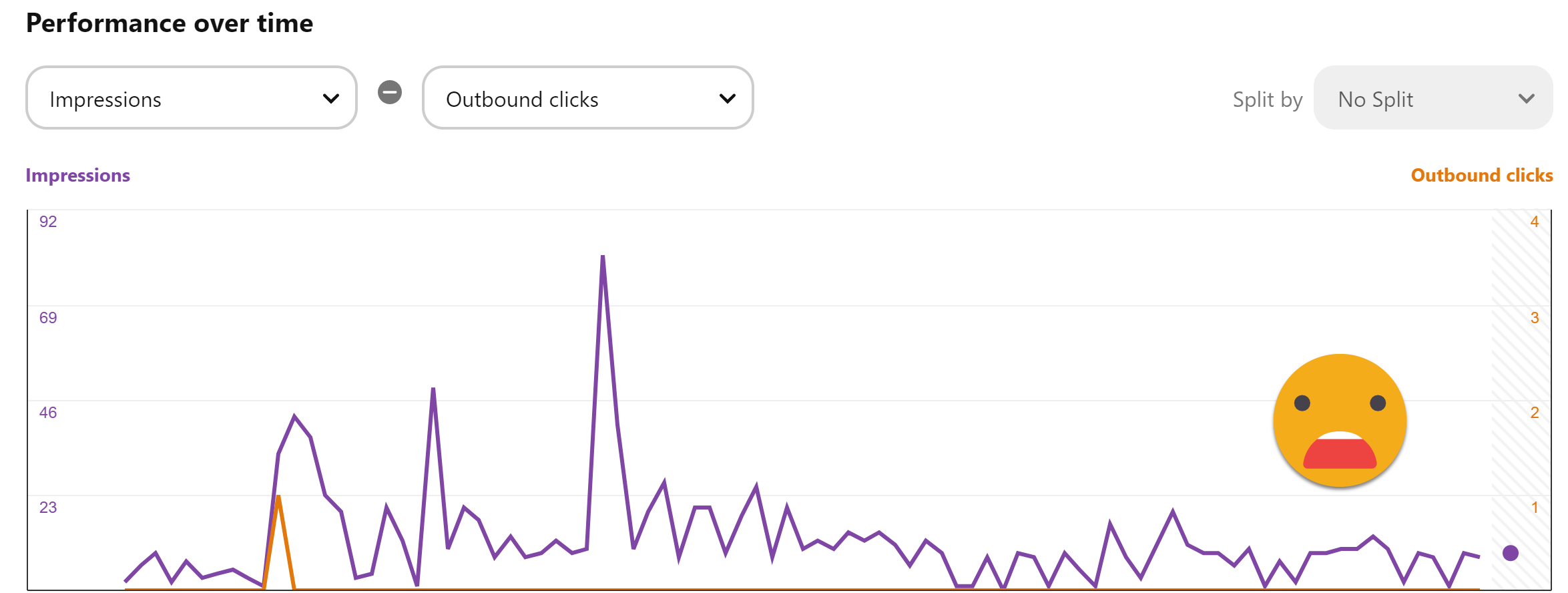Click the Split by label
Viewport: 1568px width, 593px height.
tap(1268, 100)
